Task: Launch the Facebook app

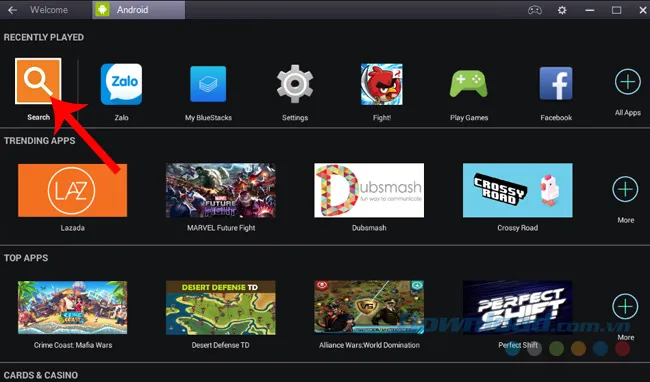Action: click(556, 84)
